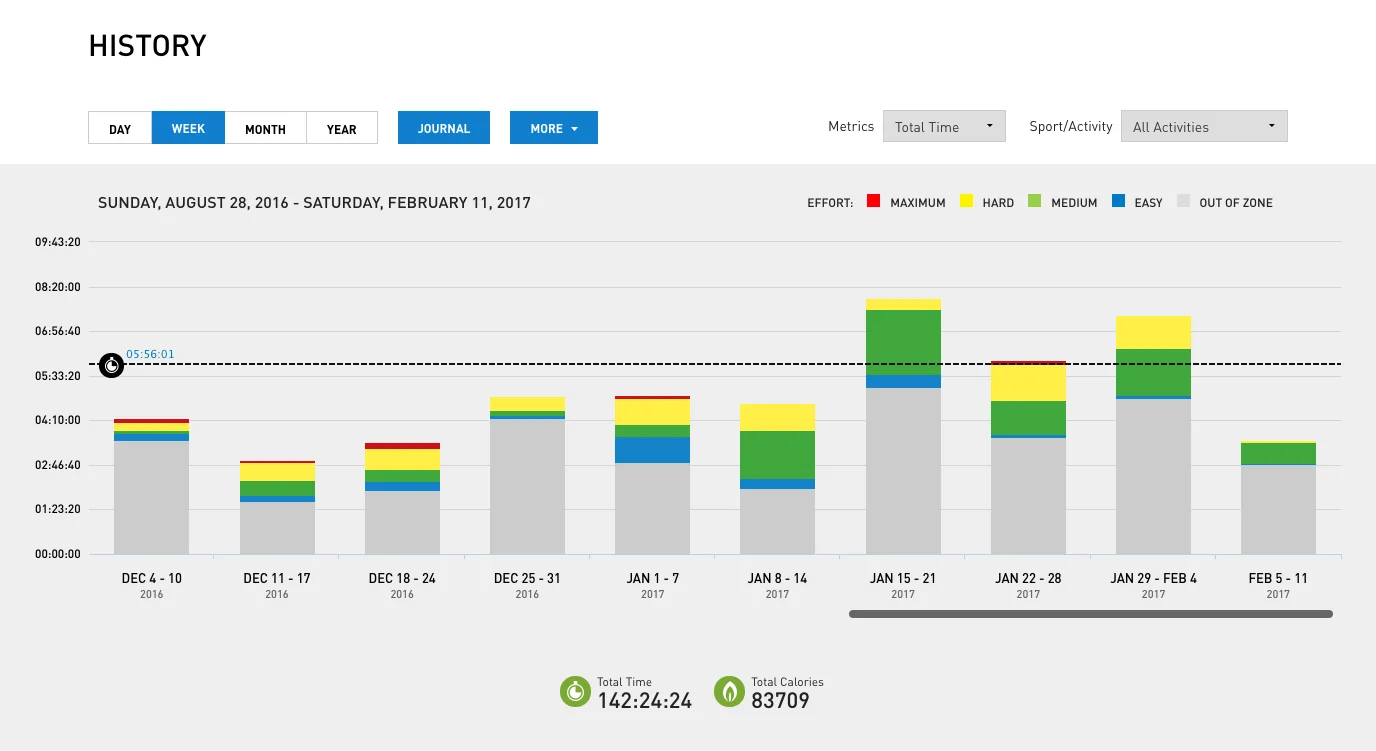Click the red Maximum effort legend swatch
The image size is (1376, 751).
873,202
